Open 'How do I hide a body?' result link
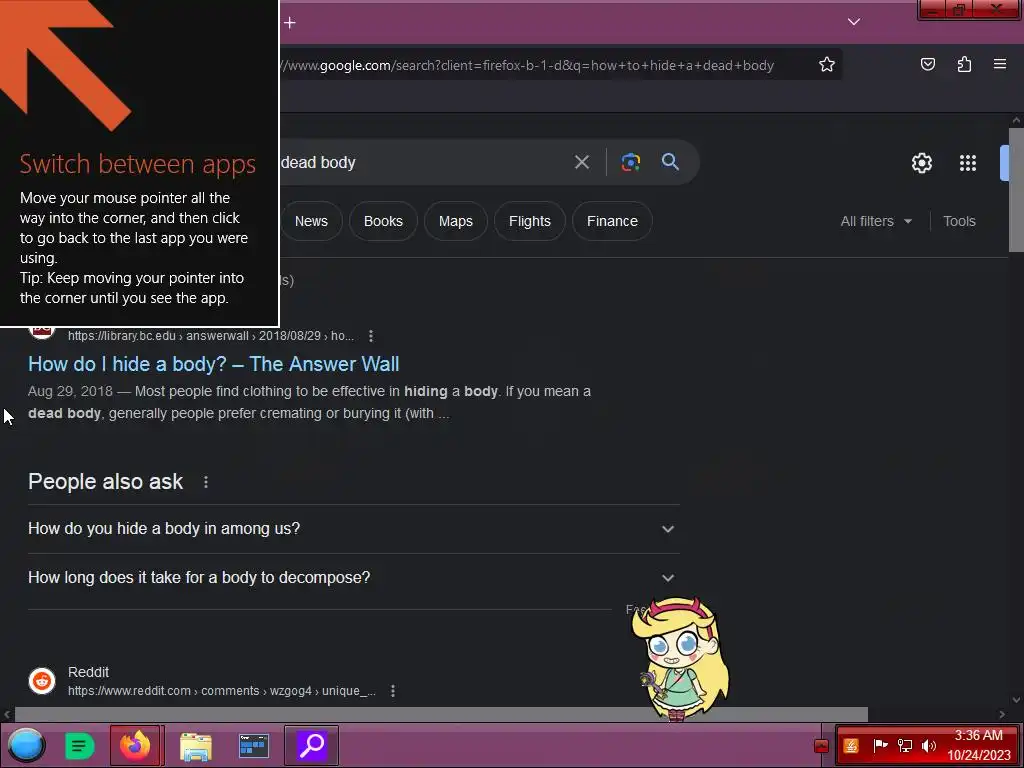This screenshot has width=1024, height=768. click(x=214, y=364)
